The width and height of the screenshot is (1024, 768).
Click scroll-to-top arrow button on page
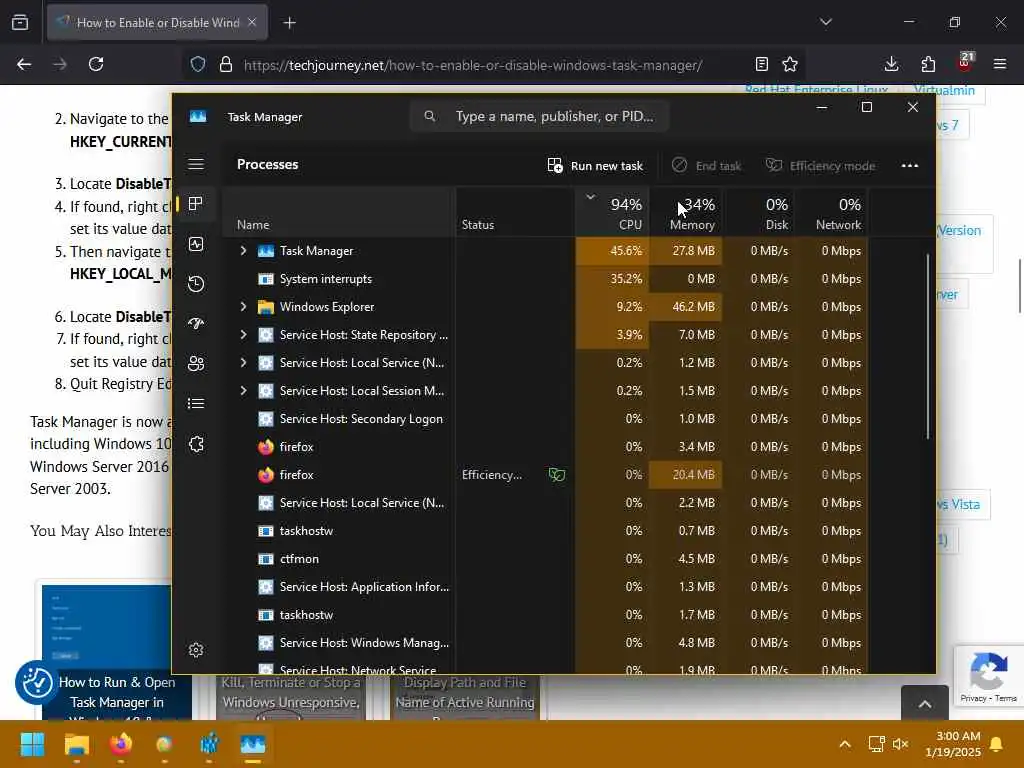pos(925,704)
